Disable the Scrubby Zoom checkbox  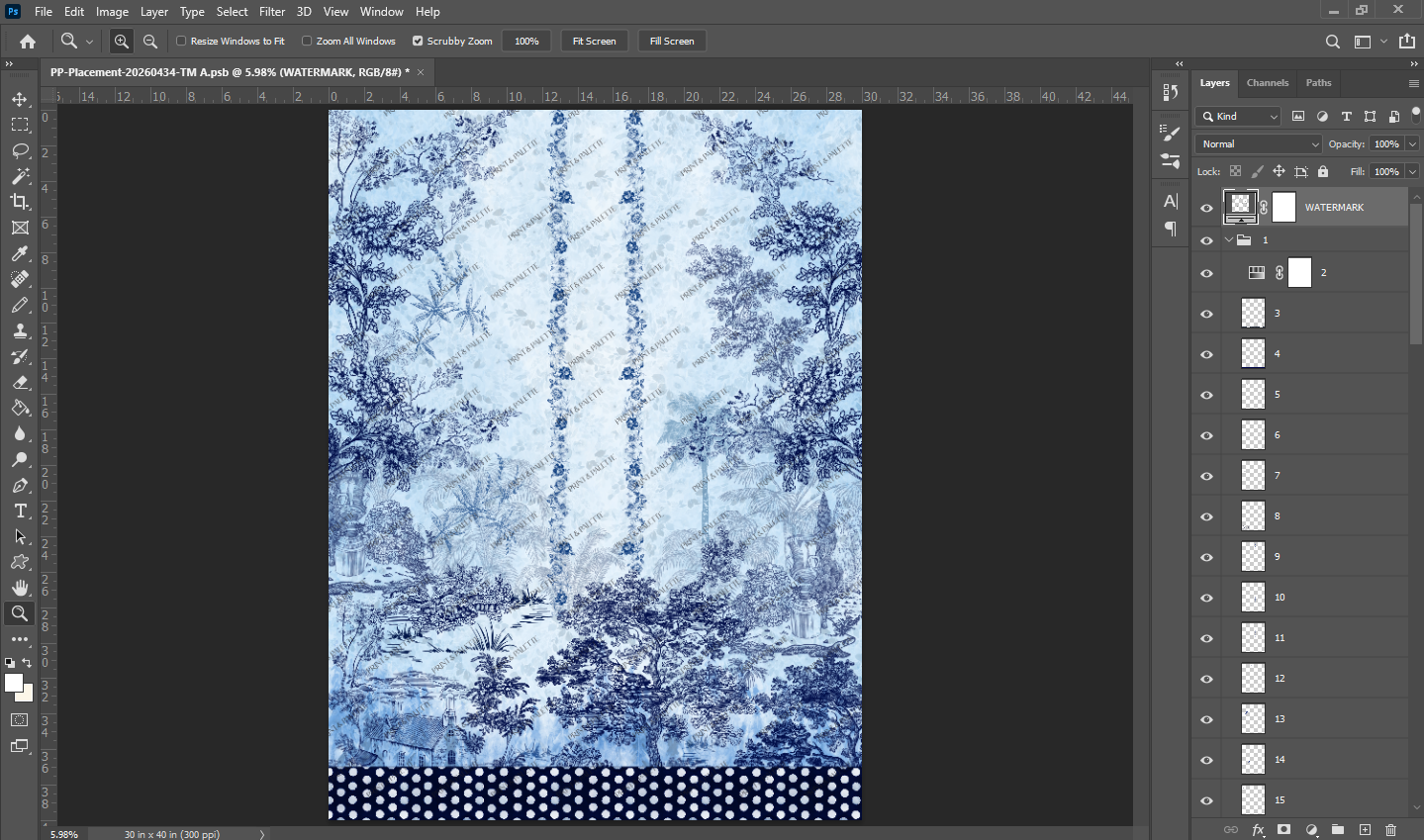[418, 42]
